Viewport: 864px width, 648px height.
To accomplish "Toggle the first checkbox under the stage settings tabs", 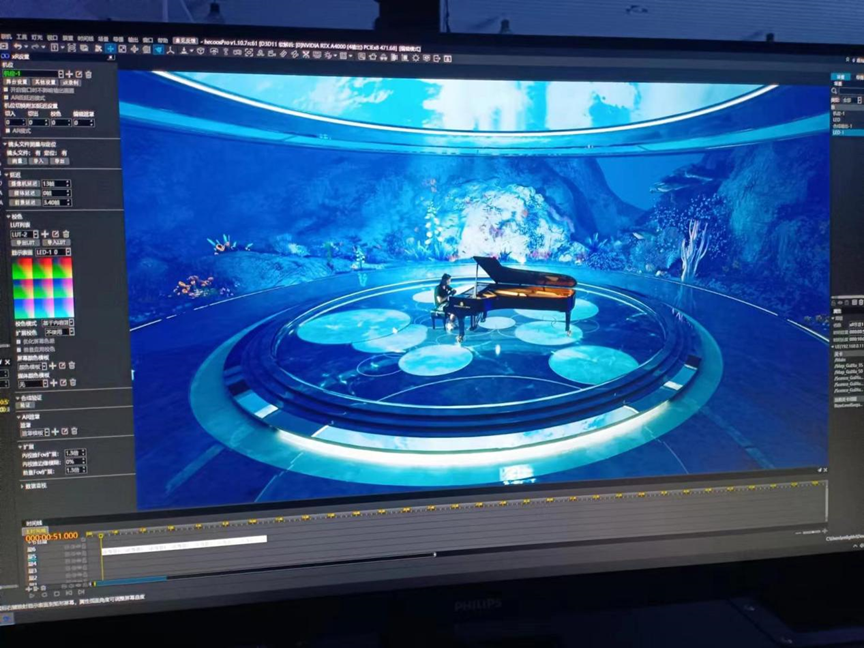I will [6, 90].
